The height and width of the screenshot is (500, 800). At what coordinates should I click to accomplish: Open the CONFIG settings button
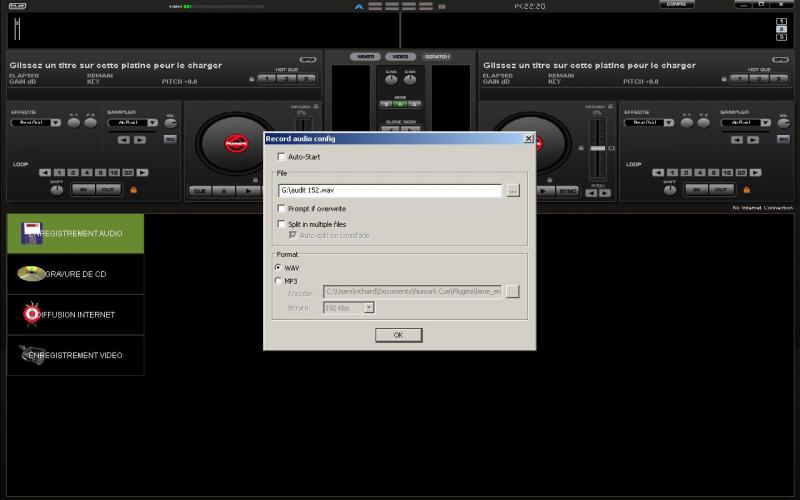click(x=677, y=4)
